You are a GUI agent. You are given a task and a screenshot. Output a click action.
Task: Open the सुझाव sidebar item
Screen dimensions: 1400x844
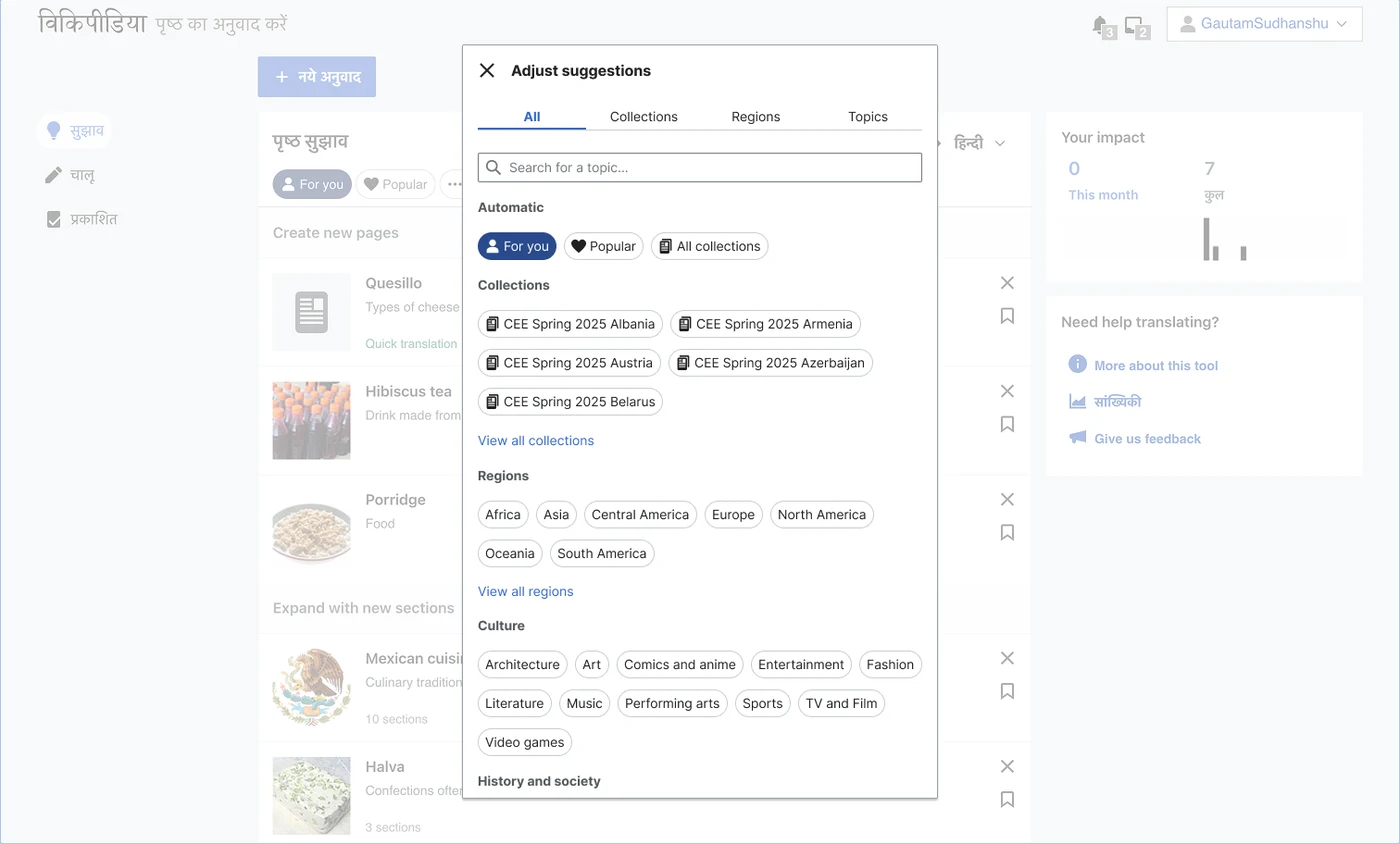pyautogui.click(x=75, y=131)
